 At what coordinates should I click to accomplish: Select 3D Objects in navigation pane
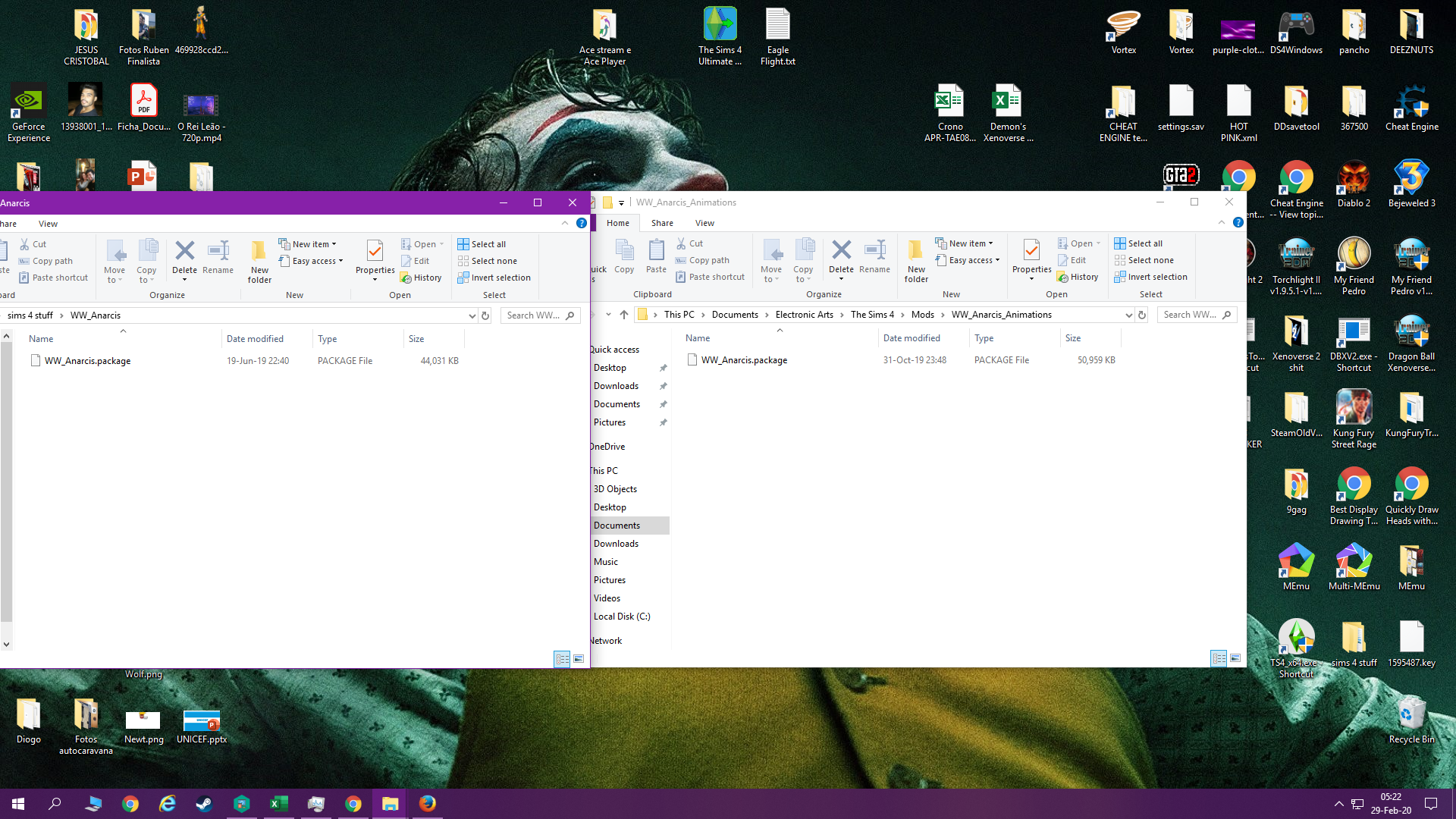pyautogui.click(x=615, y=489)
